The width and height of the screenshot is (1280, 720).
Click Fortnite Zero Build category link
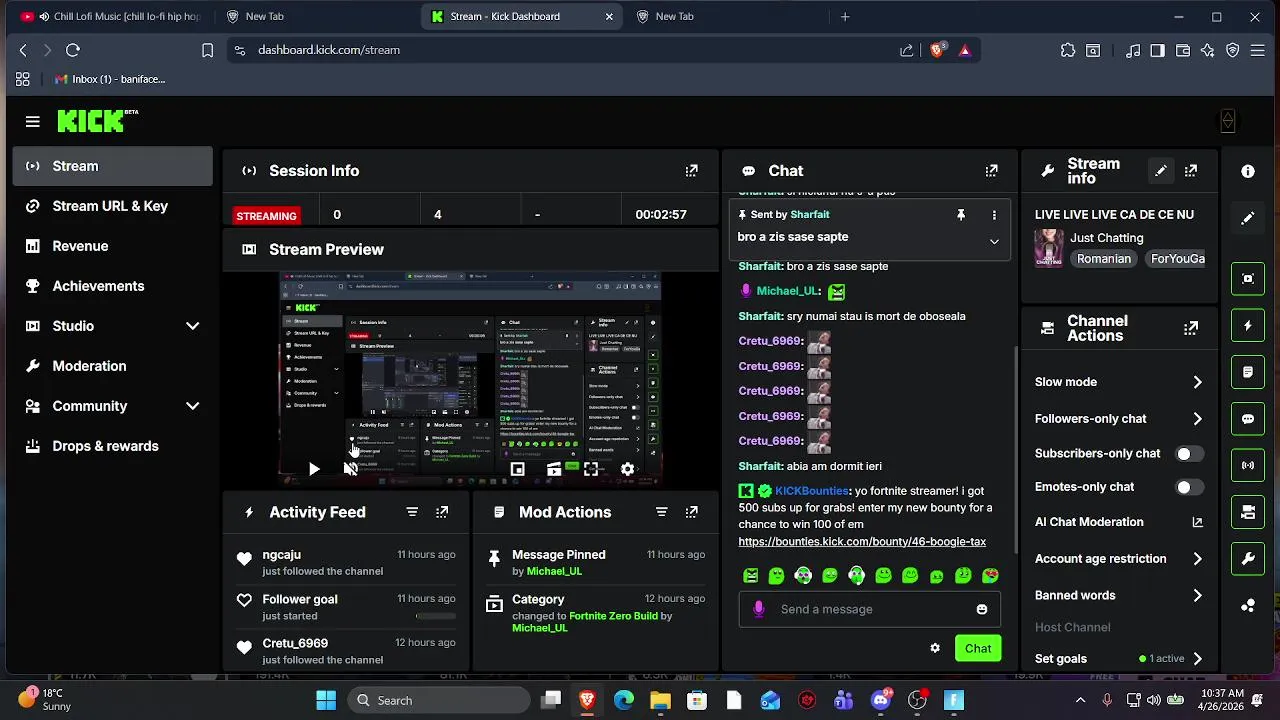click(613, 616)
